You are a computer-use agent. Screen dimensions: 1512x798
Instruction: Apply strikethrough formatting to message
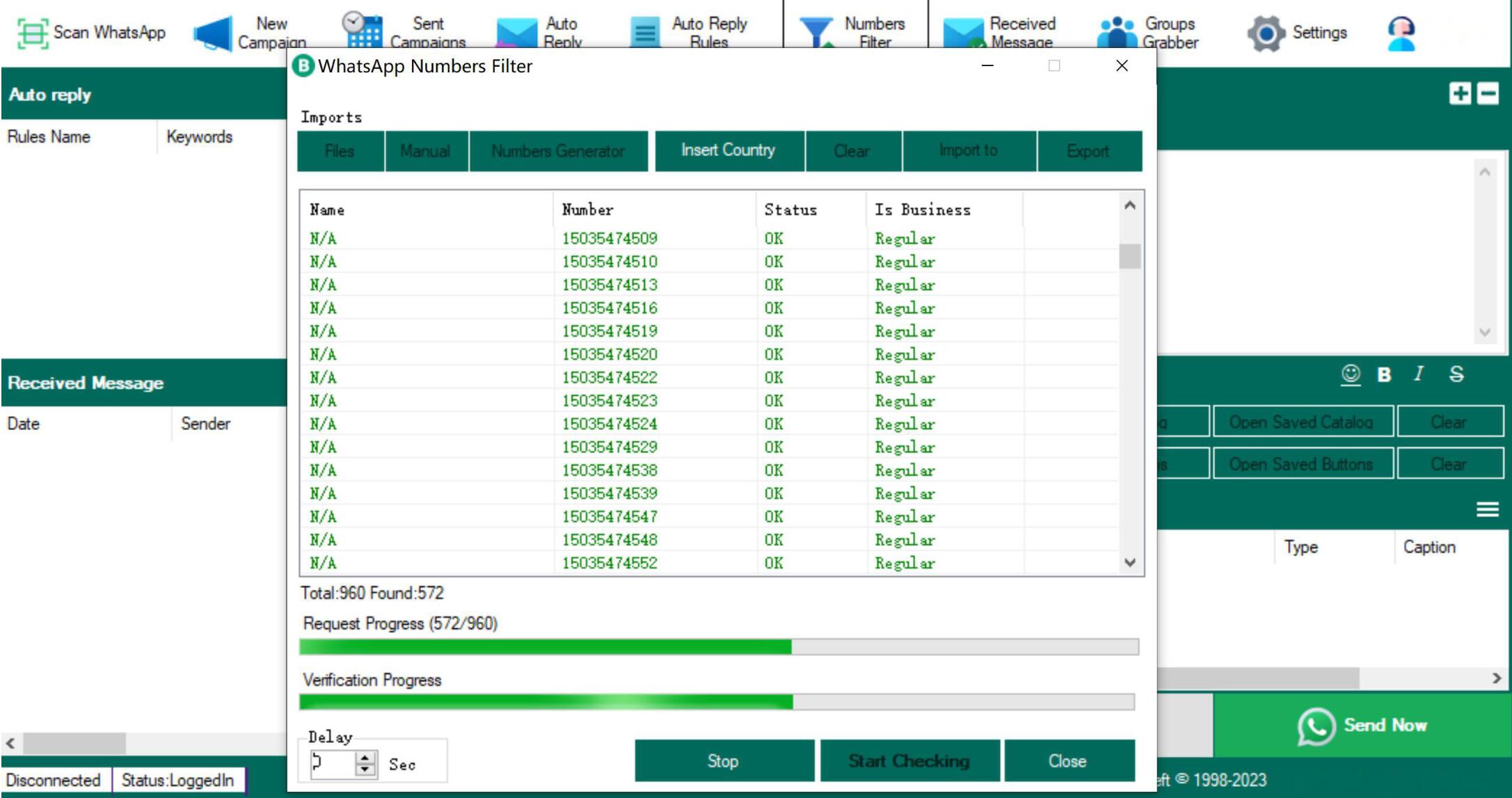(x=1456, y=374)
